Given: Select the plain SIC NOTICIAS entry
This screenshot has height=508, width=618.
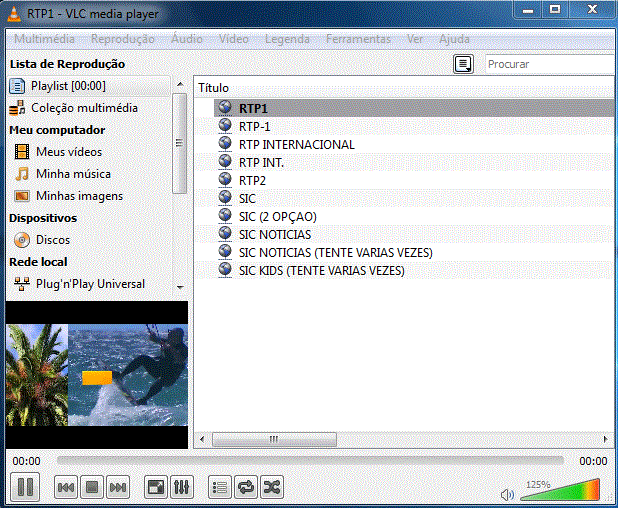Looking at the screenshot, I should pyautogui.click(x=404, y=234).
